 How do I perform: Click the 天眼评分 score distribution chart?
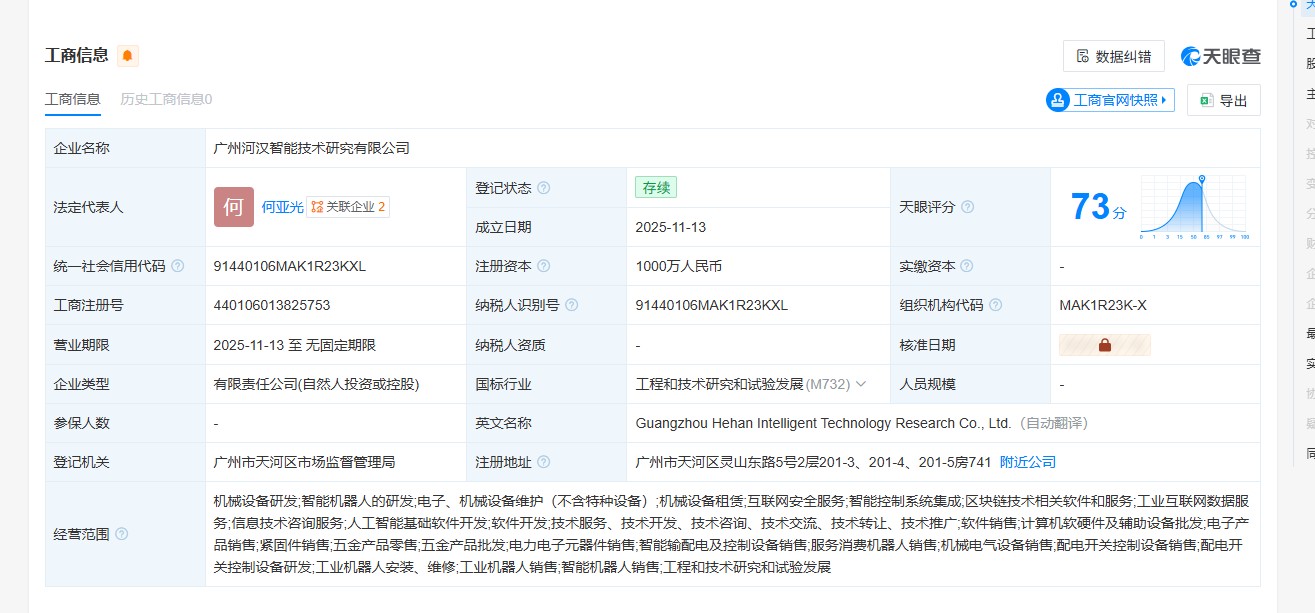[1194, 207]
